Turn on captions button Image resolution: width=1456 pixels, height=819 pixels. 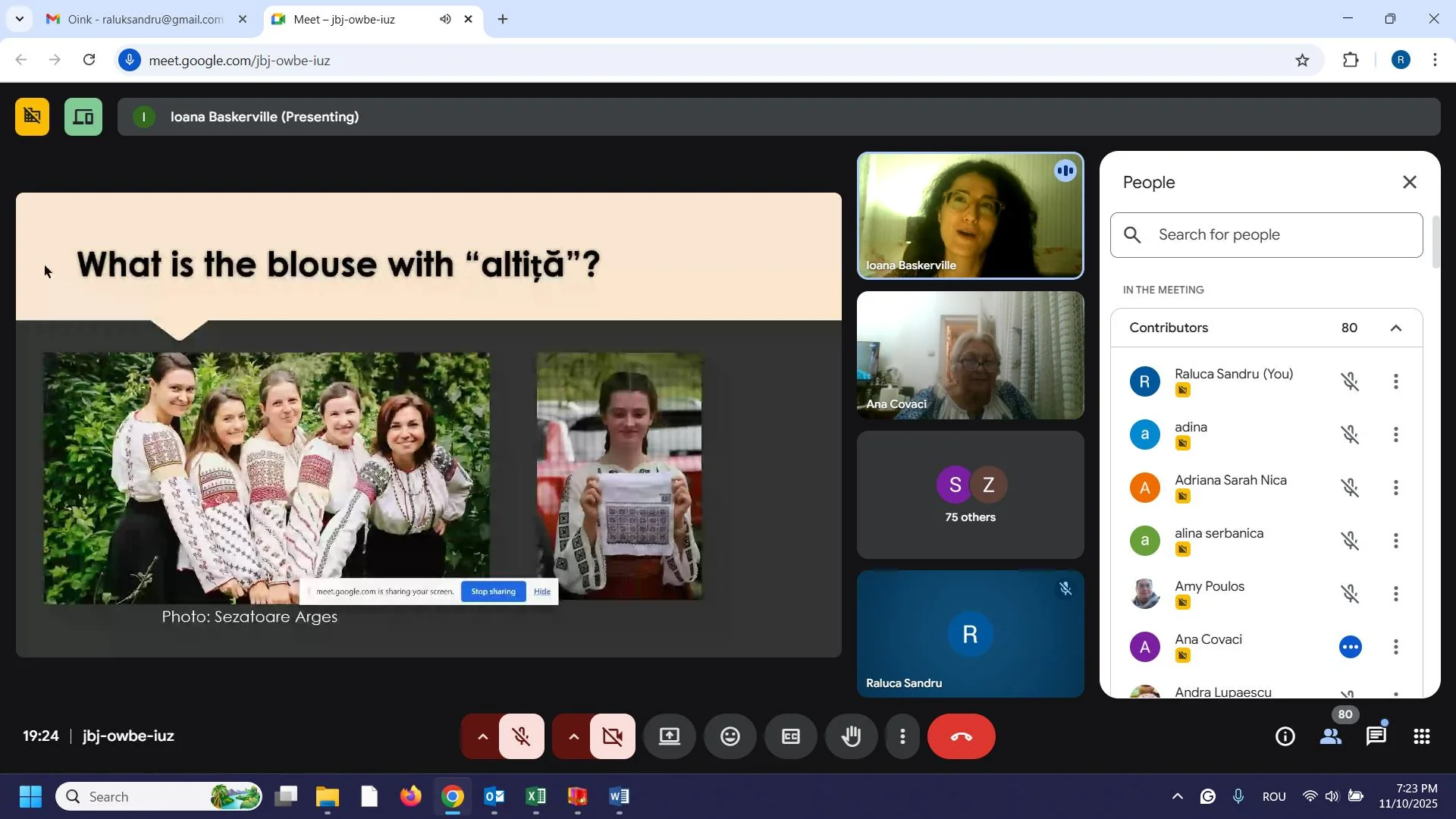[790, 737]
